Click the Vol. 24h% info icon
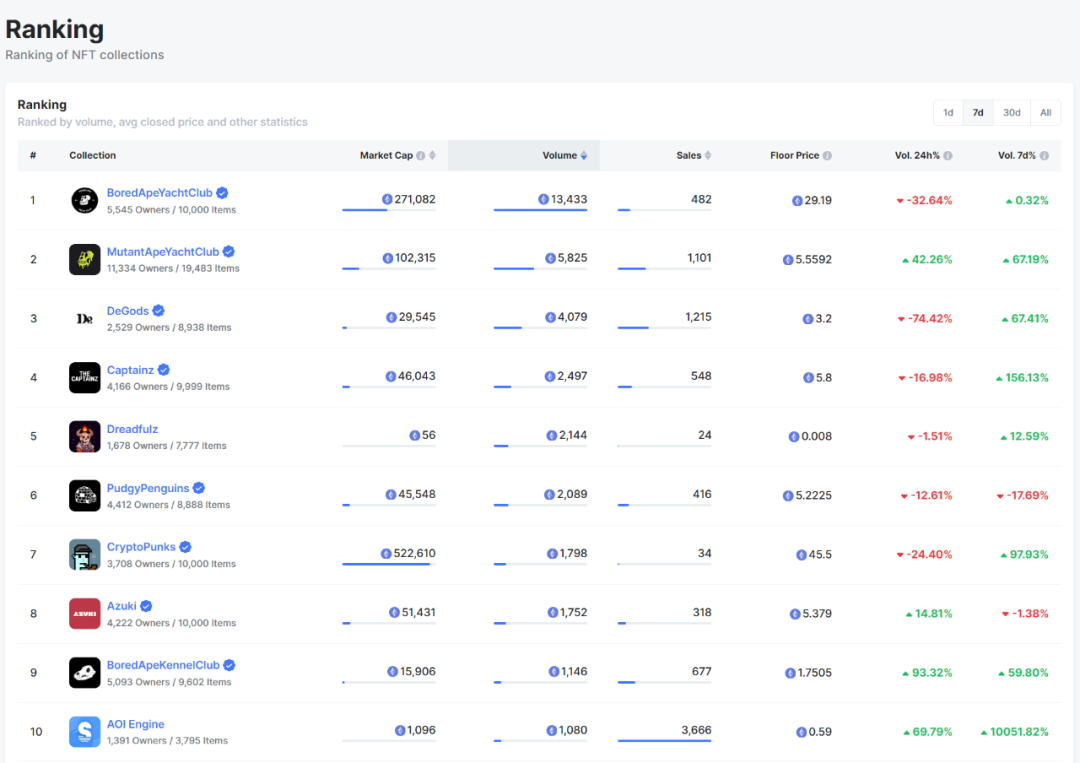 click(948, 156)
